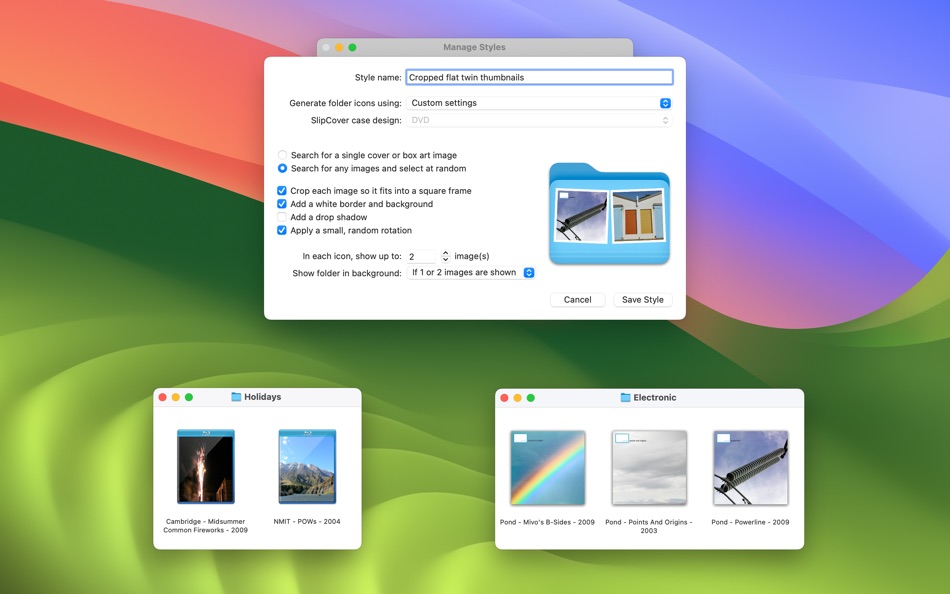Screen dimensions: 950x594
Task: Select Cambridge Midsummer Common Fireworks icon
Action: (x=205, y=467)
